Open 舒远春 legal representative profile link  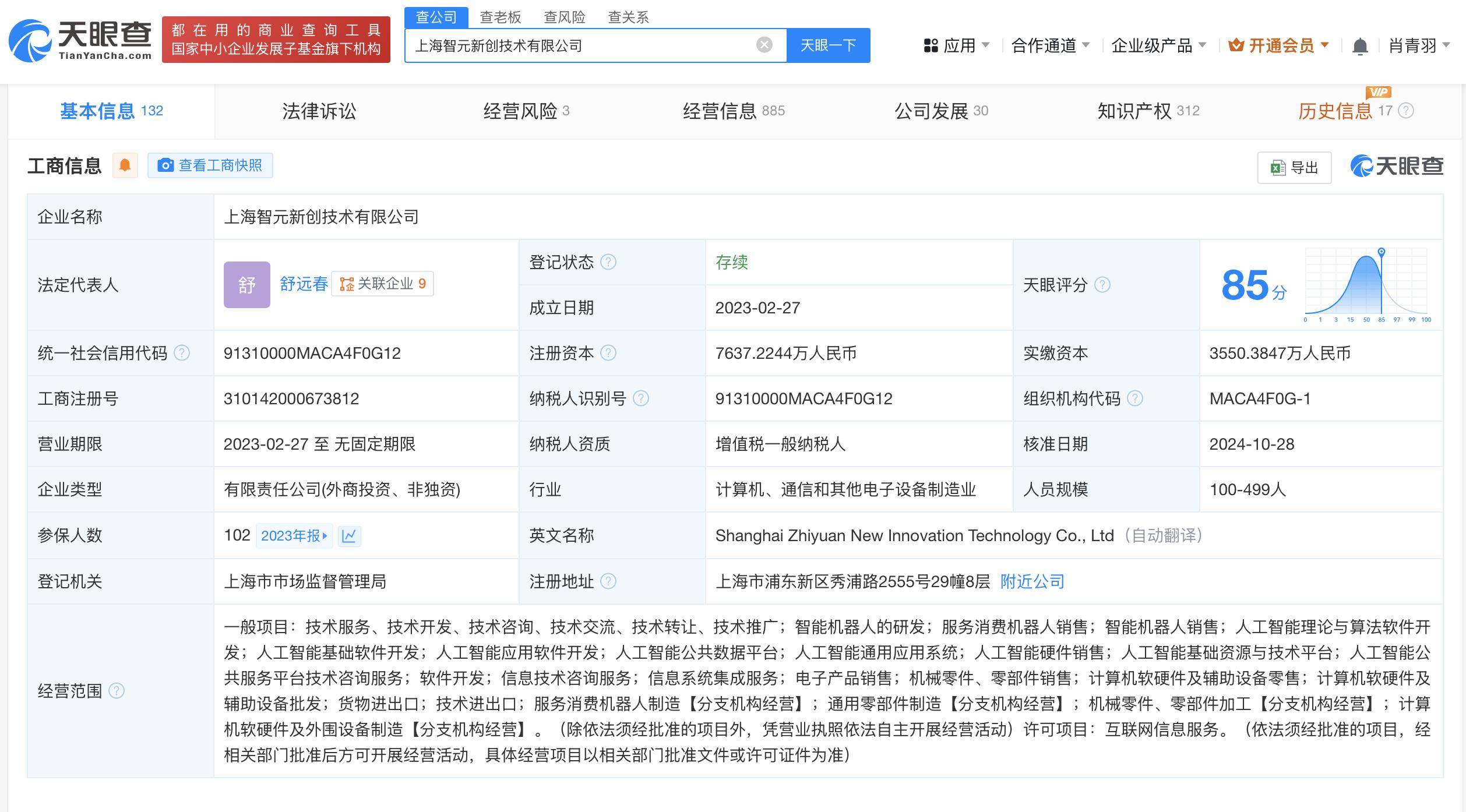pyautogui.click(x=303, y=285)
